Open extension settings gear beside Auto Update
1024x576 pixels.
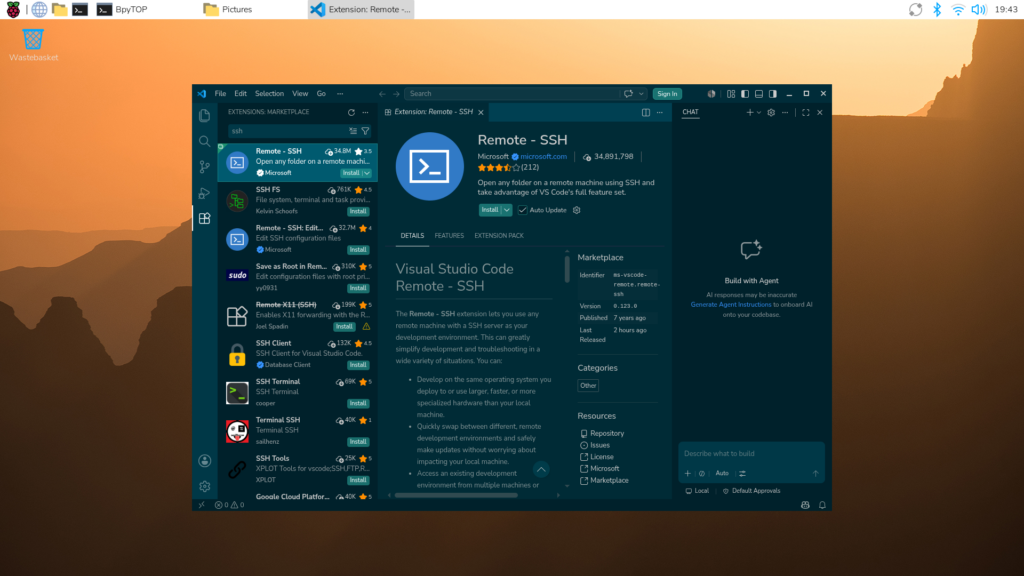pos(577,210)
